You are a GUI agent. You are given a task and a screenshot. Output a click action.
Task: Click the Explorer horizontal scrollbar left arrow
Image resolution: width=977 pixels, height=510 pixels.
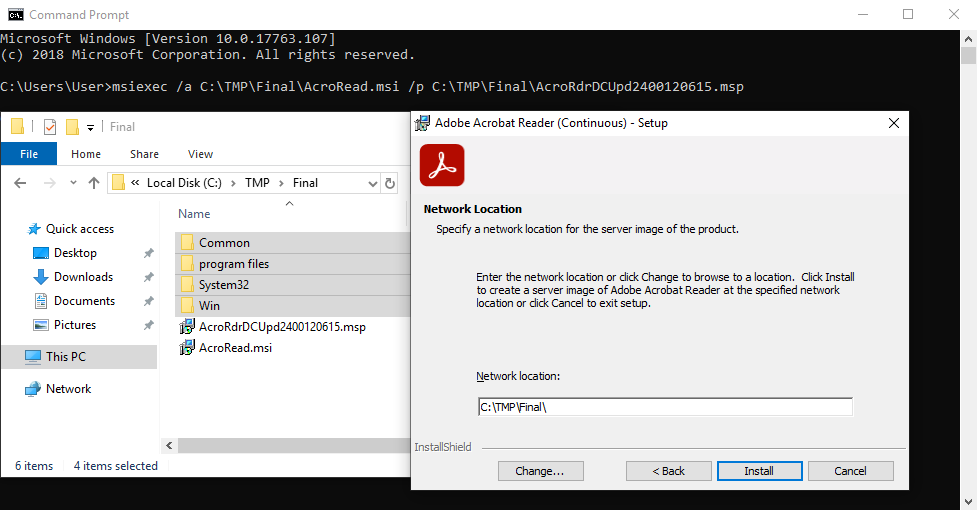coord(169,445)
